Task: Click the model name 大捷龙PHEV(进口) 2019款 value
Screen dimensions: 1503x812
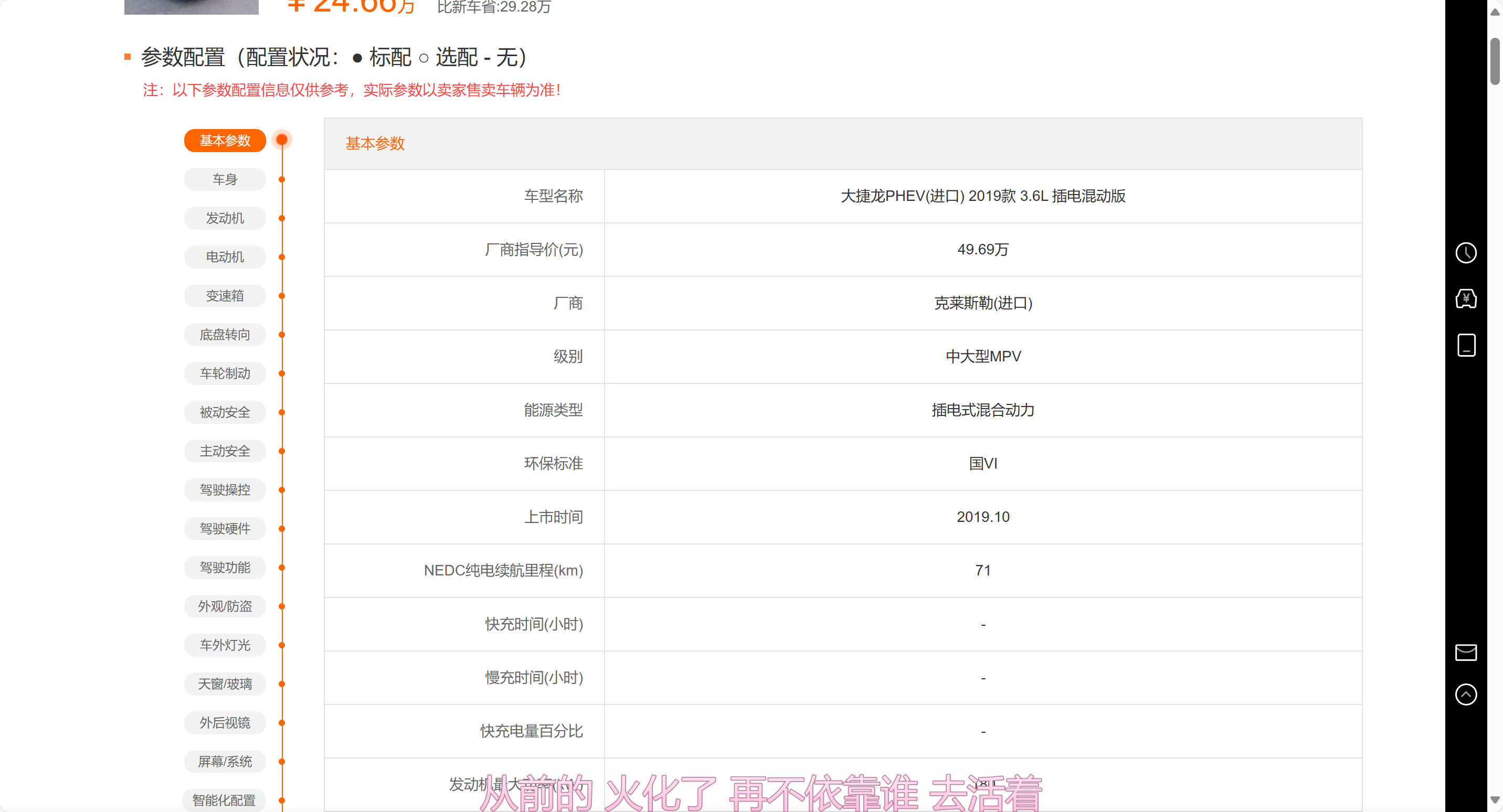Action: 982,196
